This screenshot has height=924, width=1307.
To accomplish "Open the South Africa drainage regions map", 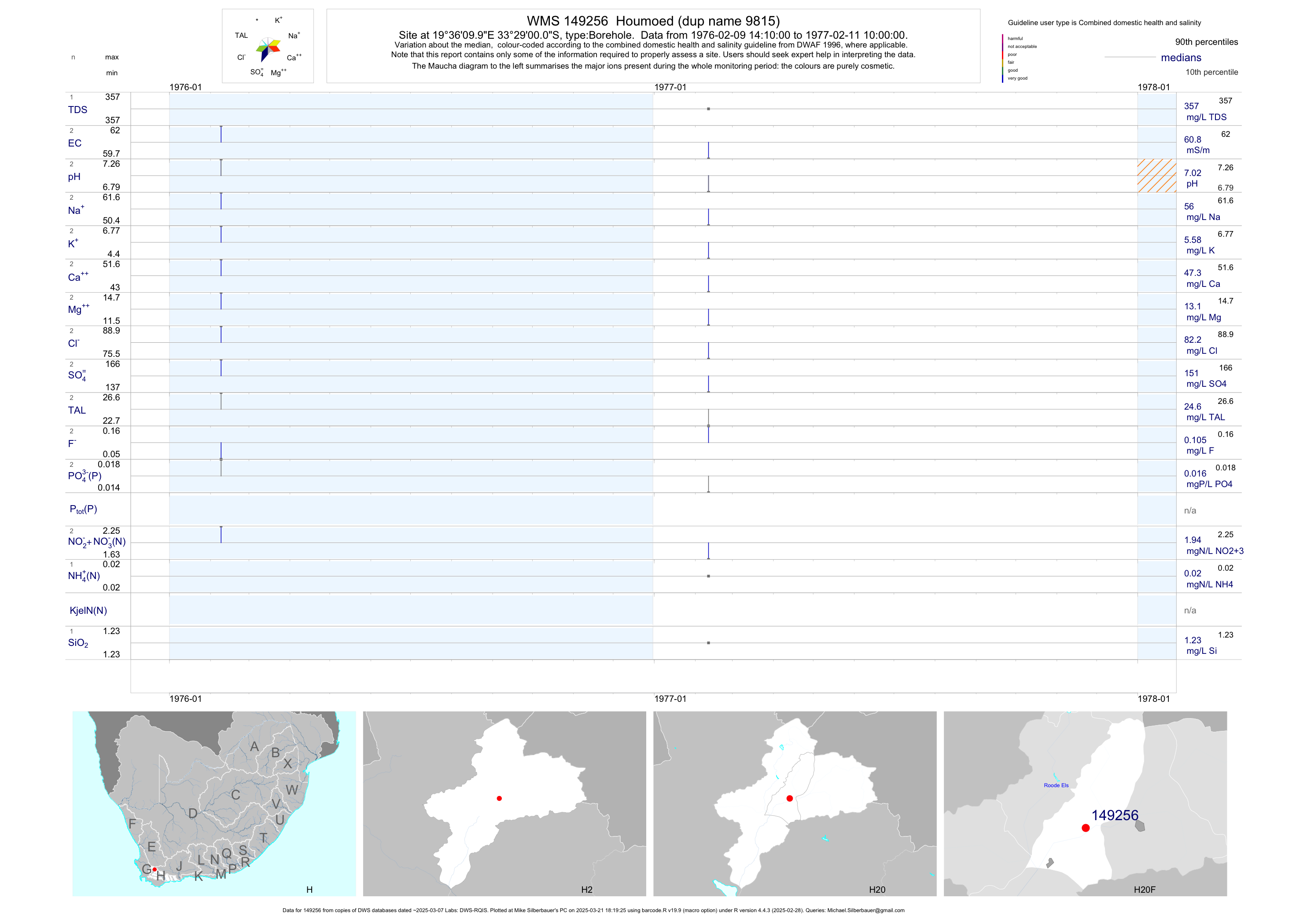I will [x=214, y=803].
